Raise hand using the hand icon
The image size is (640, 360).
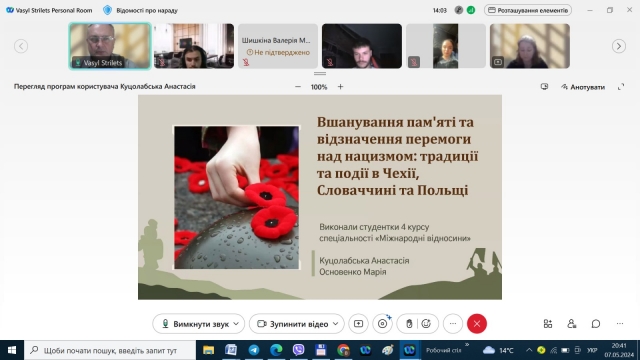[x=409, y=324]
